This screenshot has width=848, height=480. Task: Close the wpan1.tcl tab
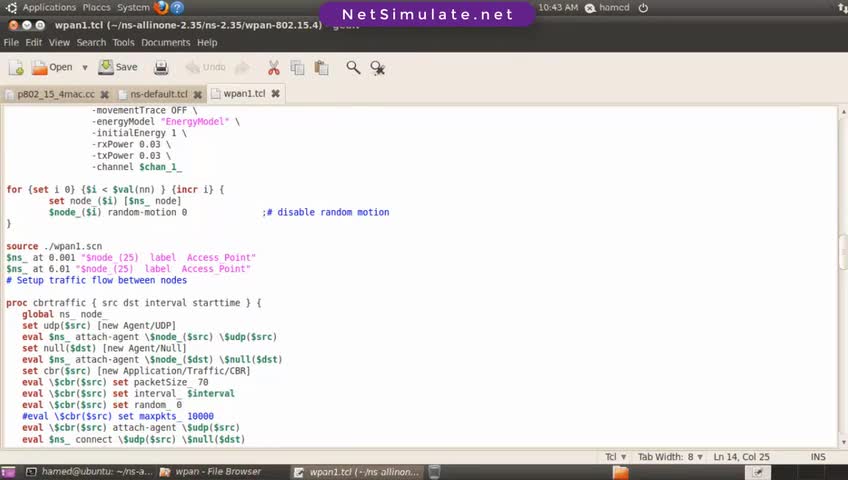(x=276, y=94)
